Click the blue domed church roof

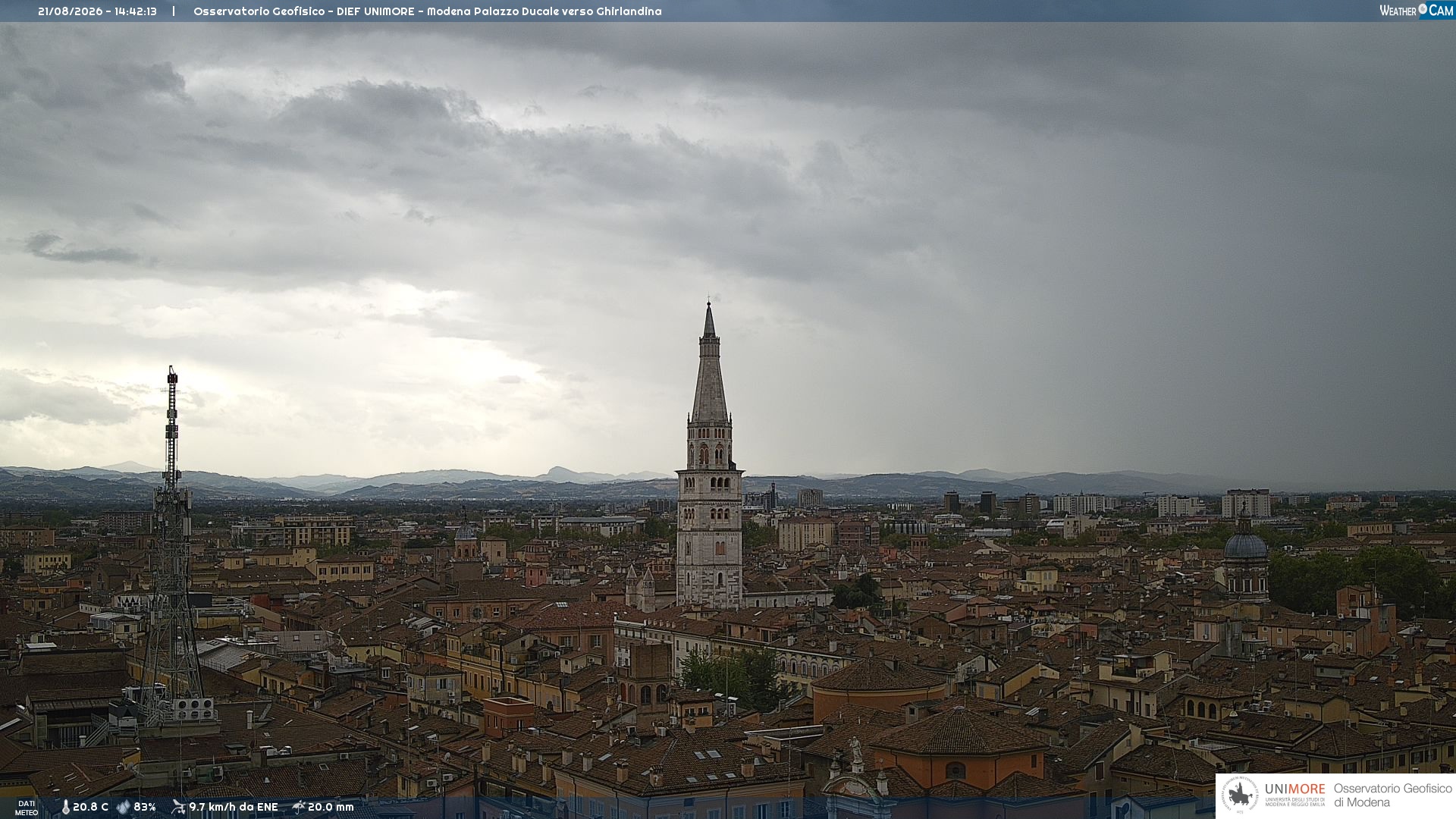(x=1245, y=544)
